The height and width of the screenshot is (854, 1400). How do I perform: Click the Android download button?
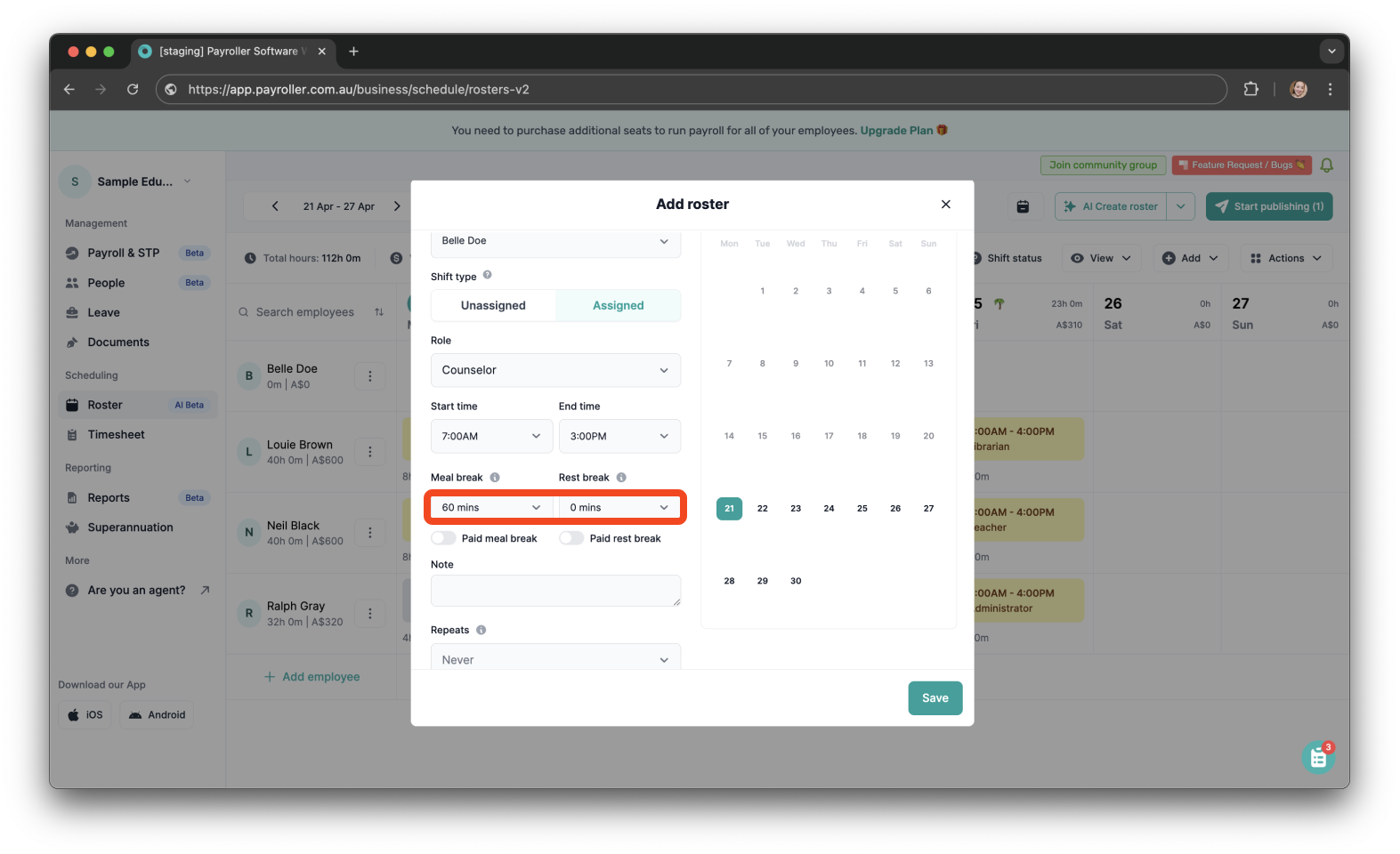coord(157,715)
